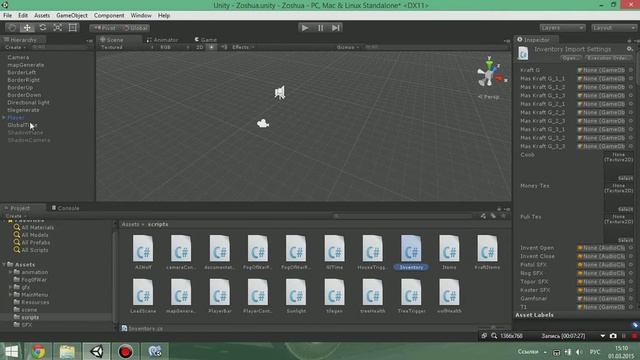Toggle the Global handle rotation button

[135, 28]
